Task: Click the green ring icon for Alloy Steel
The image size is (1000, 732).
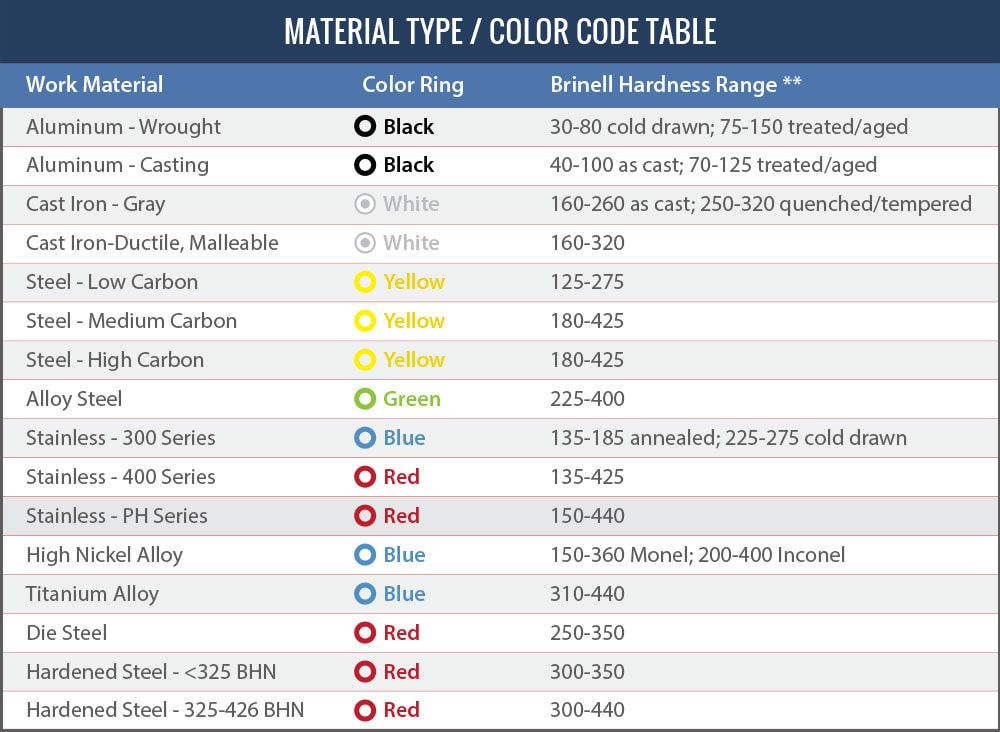Action: click(365, 399)
